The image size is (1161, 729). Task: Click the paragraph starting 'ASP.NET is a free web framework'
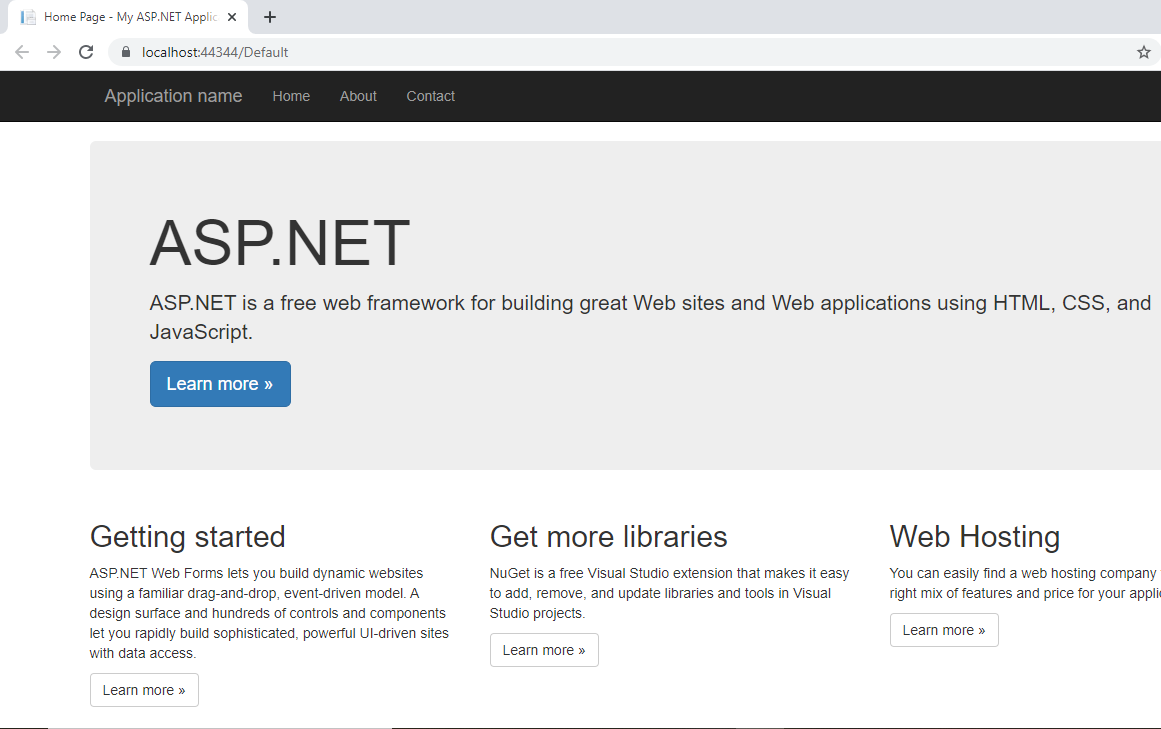coord(650,318)
